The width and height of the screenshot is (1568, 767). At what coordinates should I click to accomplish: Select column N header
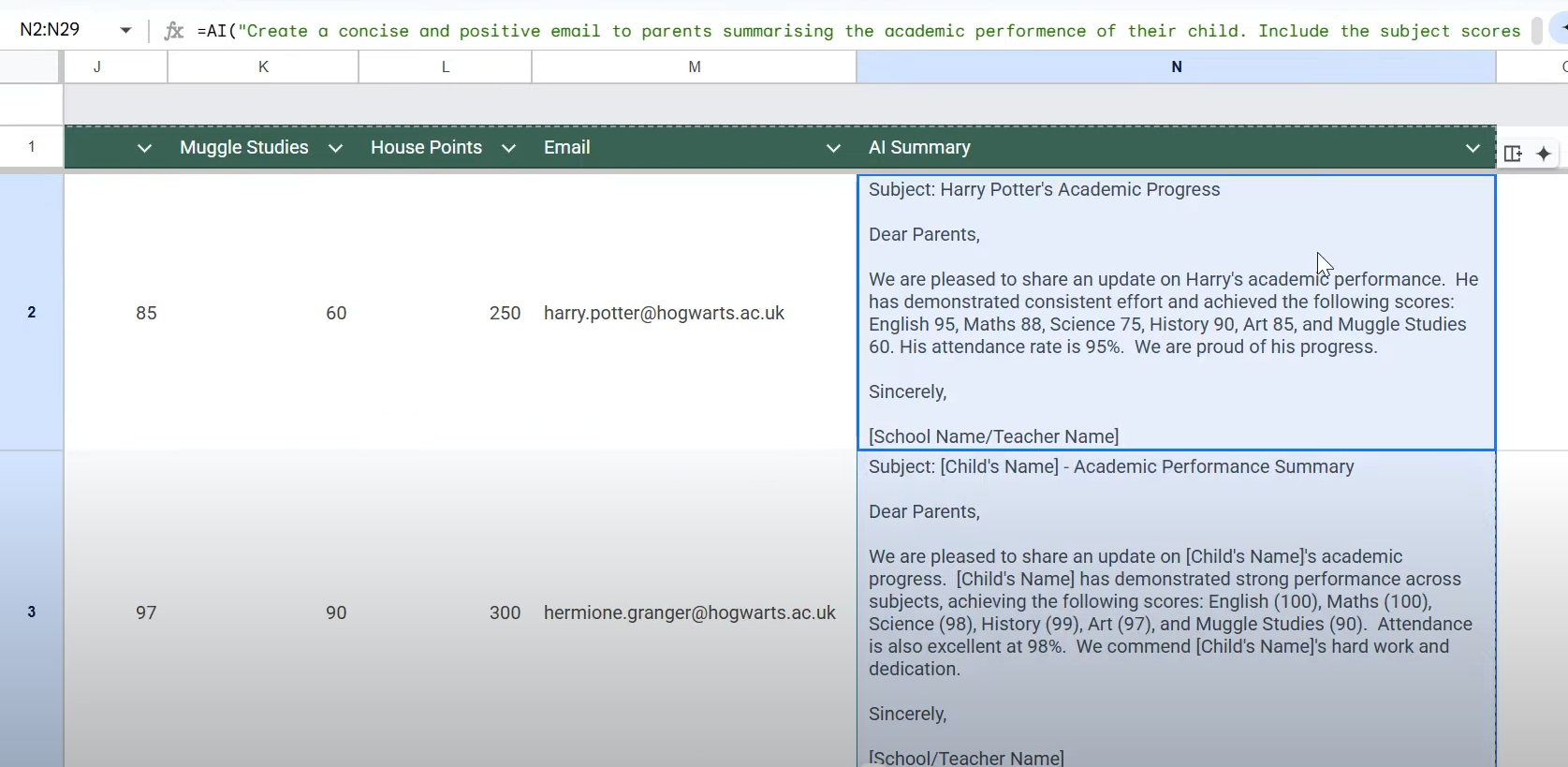(x=1177, y=66)
